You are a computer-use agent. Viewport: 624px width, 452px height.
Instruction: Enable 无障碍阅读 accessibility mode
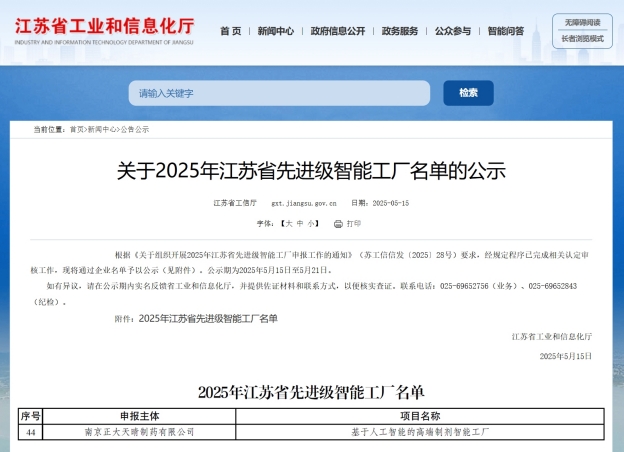pos(582,22)
